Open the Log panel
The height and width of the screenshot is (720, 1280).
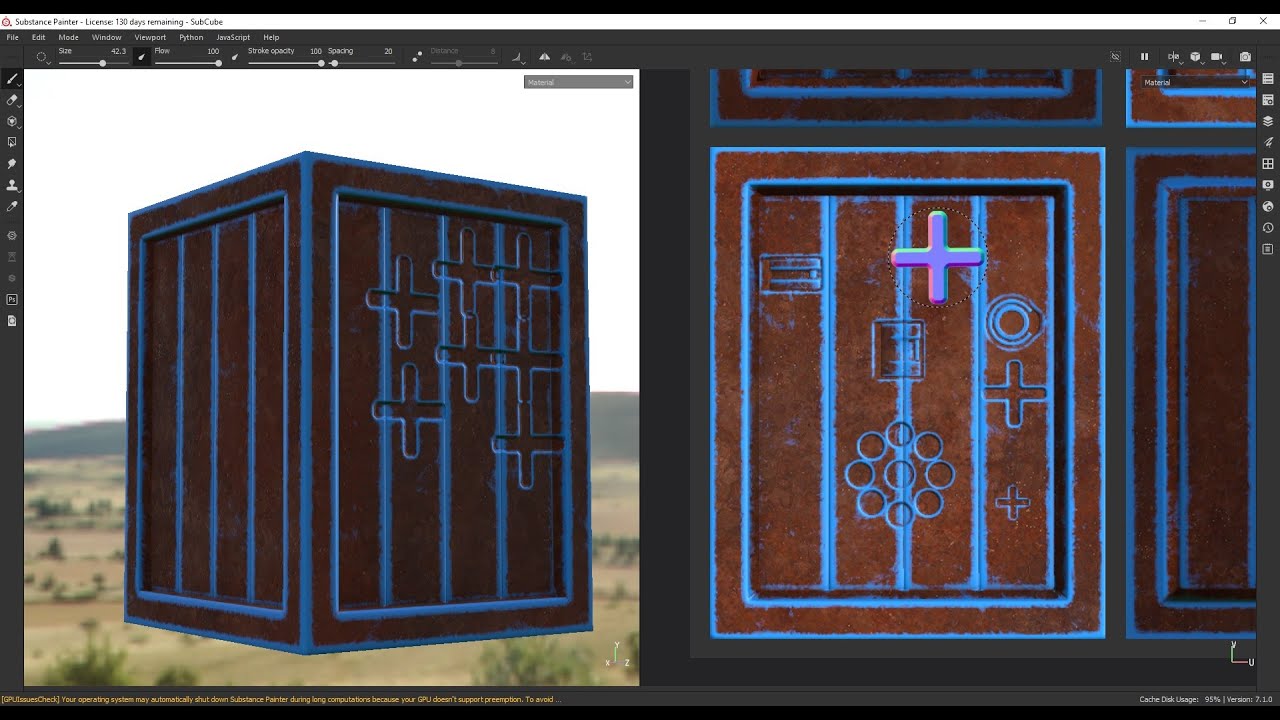(x=1268, y=249)
